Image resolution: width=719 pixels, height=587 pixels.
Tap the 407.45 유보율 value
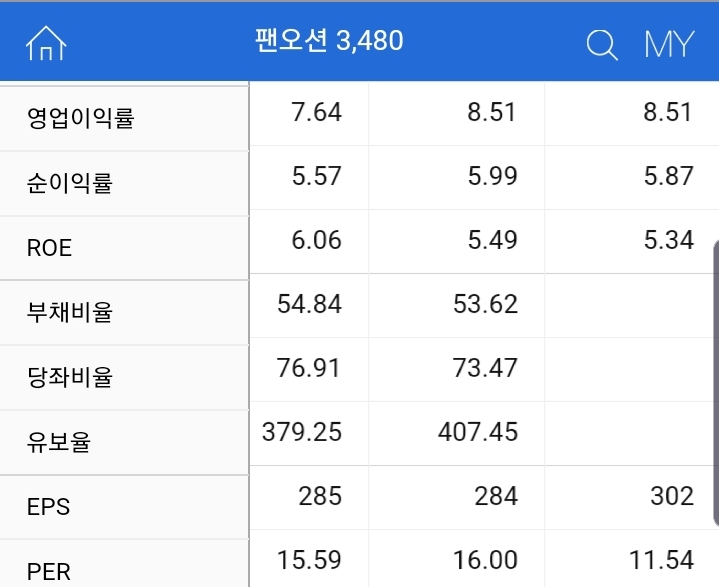coord(478,432)
